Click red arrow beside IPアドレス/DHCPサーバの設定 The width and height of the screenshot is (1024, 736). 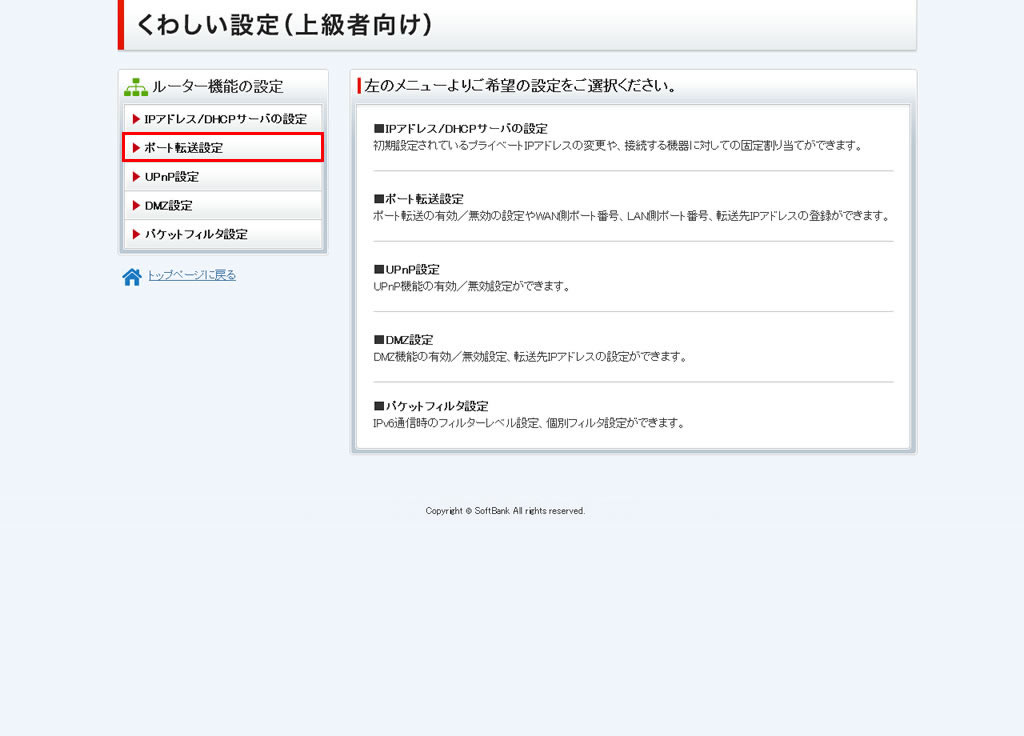(136, 119)
